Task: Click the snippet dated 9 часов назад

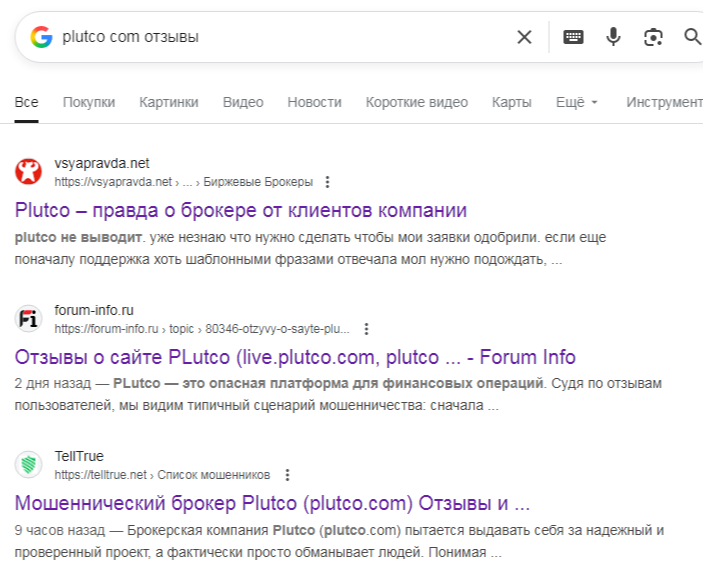Action: (x=339, y=541)
